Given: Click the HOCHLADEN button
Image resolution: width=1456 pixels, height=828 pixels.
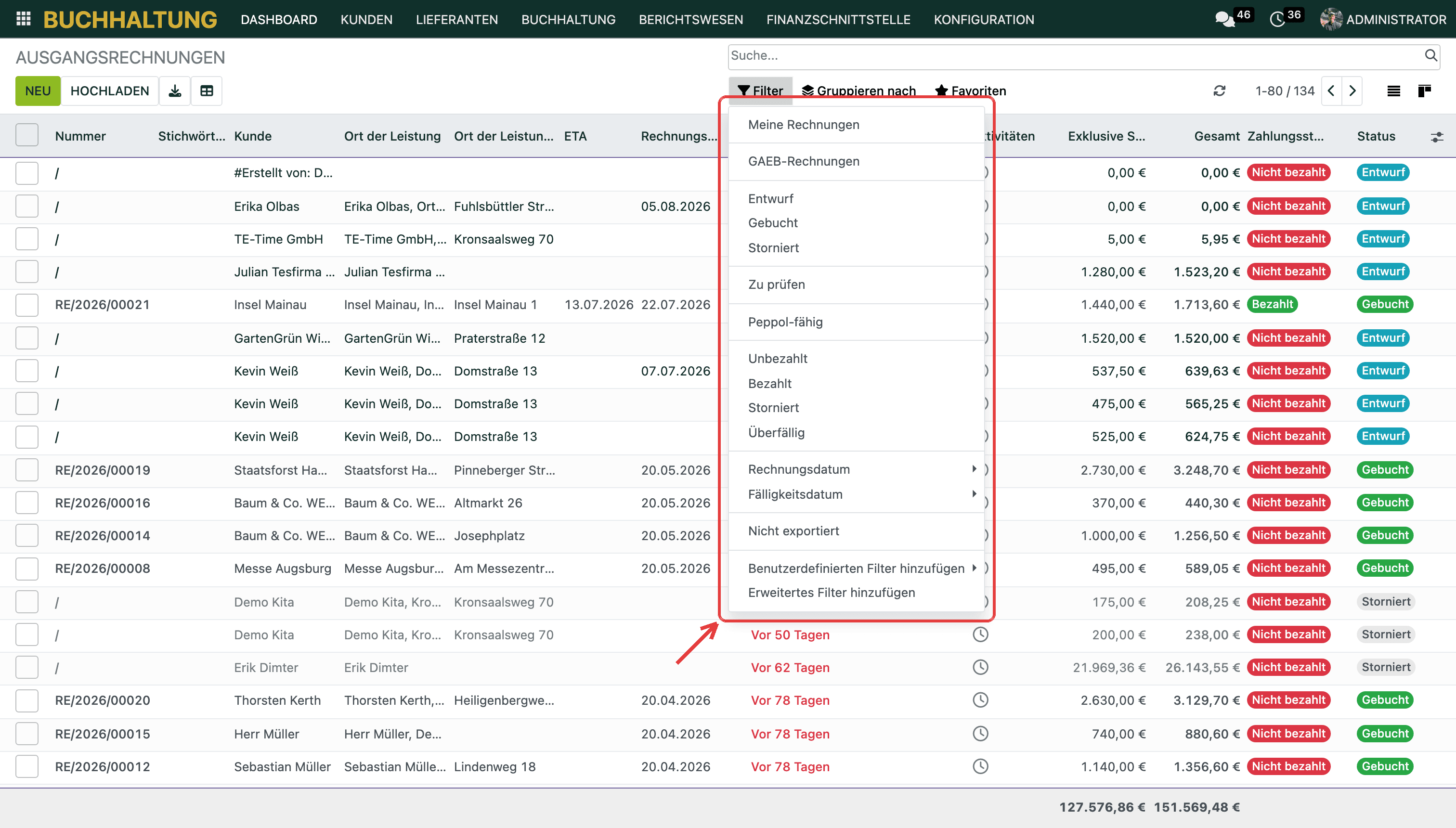Looking at the screenshot, I should [110, 91].
